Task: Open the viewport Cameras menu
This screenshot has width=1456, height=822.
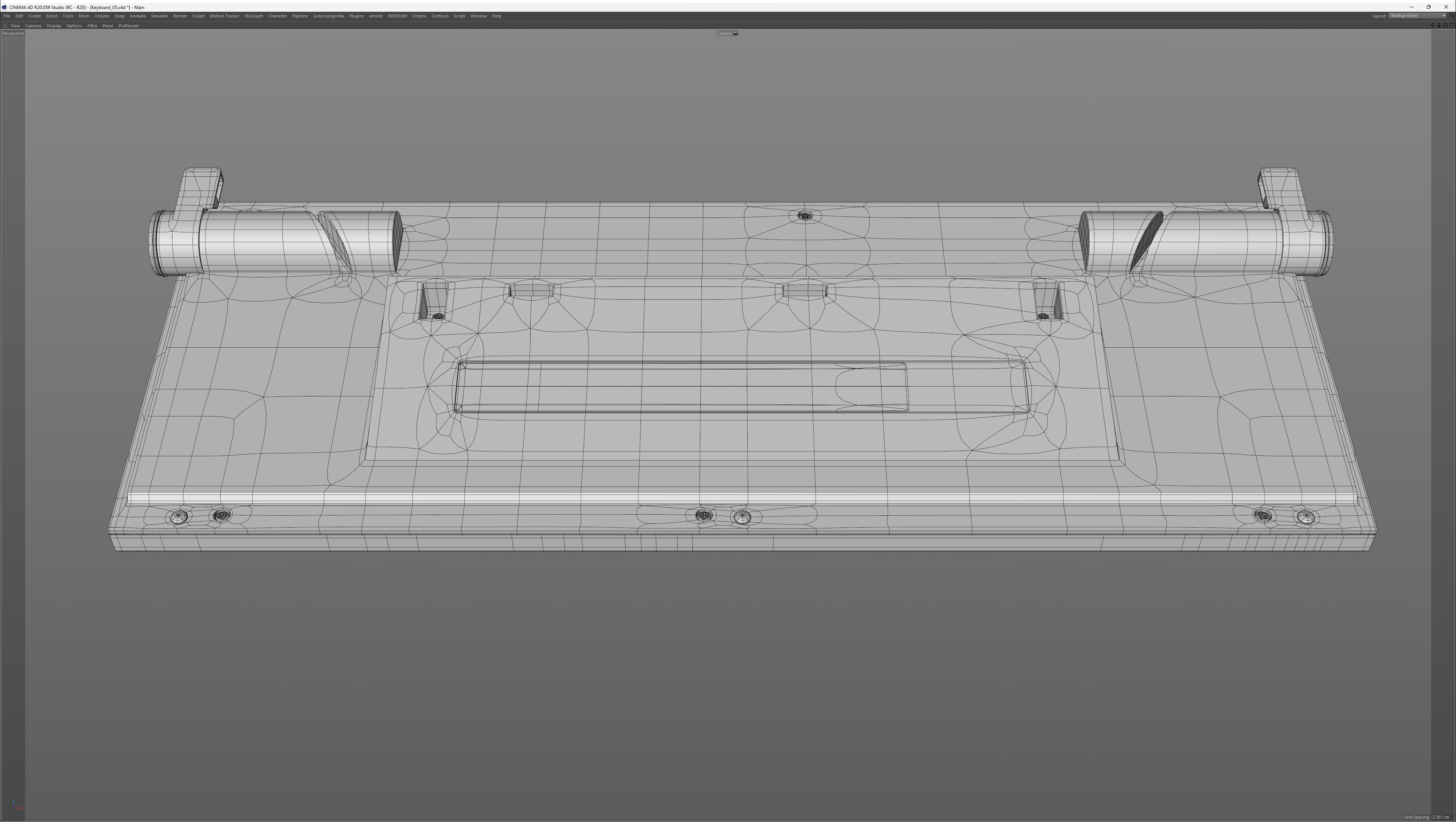Action: coord(33,25)
